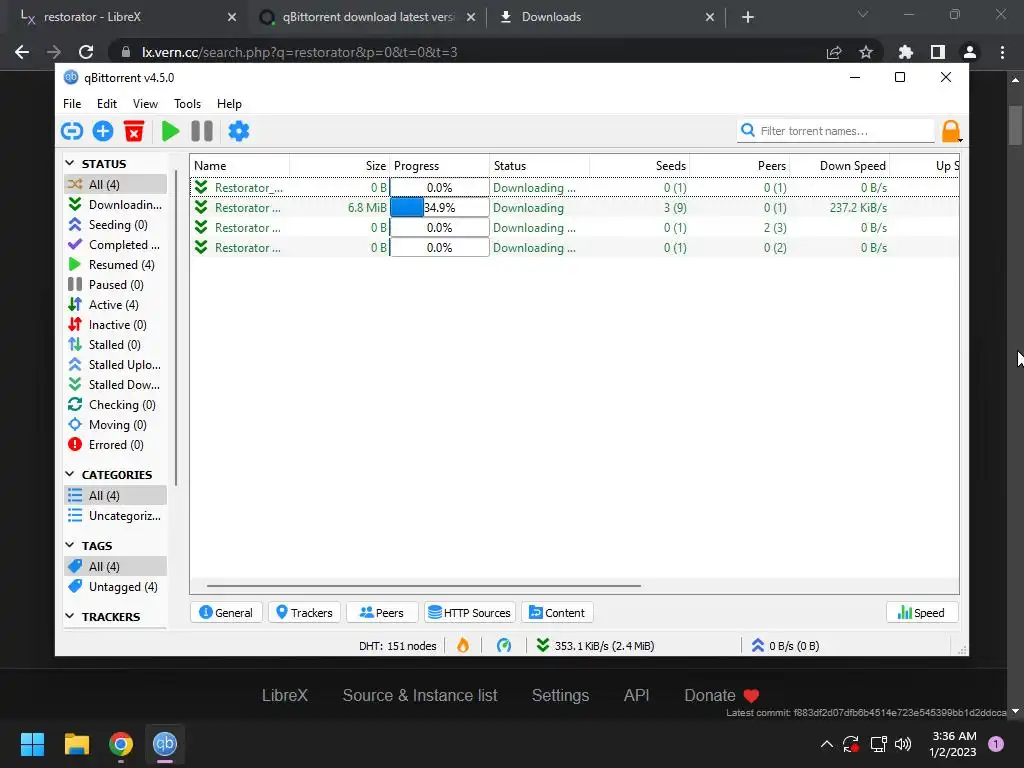Click the Pause torrents toolbar icon
1024x768 pixels.
tap(202, 131)
